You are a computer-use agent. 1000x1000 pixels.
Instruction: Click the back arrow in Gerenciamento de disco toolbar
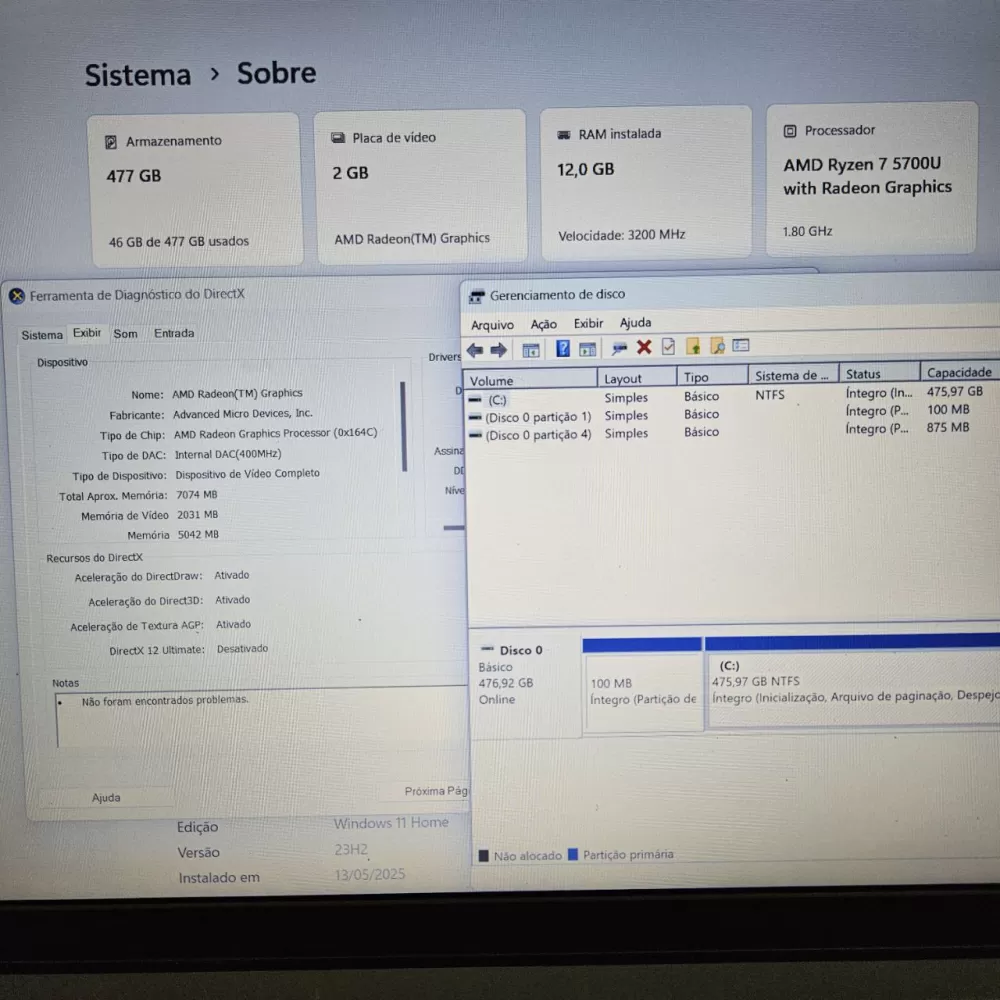coord(474,350)
